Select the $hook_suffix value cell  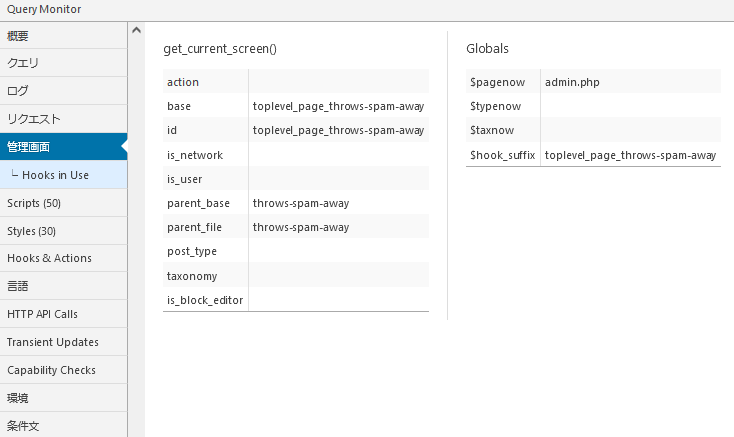click(x=630, y=155)
